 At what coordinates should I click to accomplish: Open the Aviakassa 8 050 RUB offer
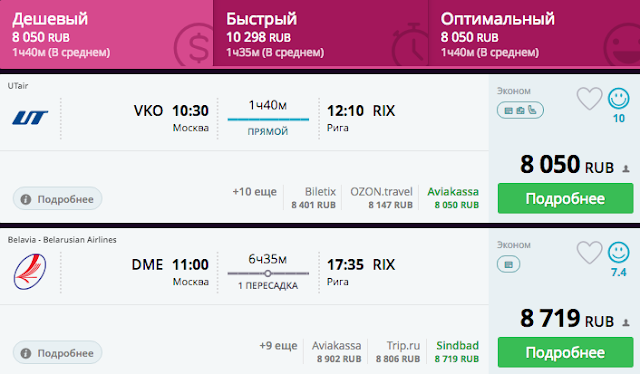[453, 198]
